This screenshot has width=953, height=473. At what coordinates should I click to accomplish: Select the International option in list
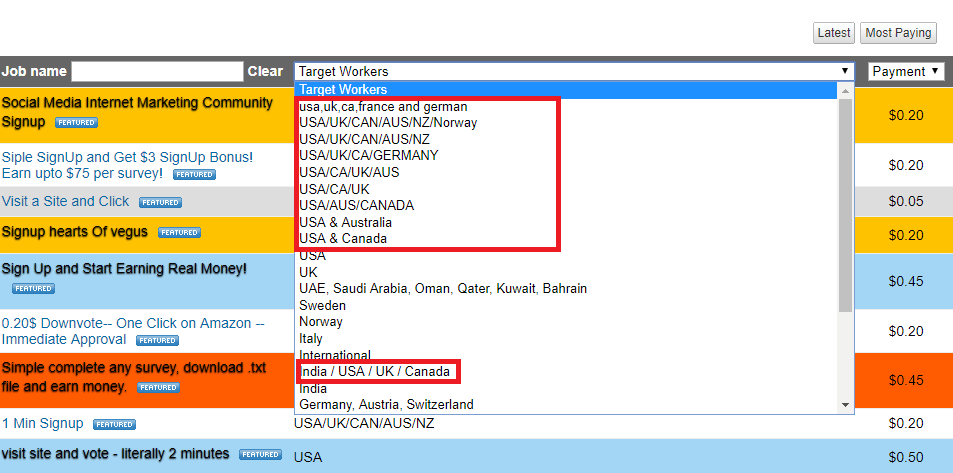point(335,355)
